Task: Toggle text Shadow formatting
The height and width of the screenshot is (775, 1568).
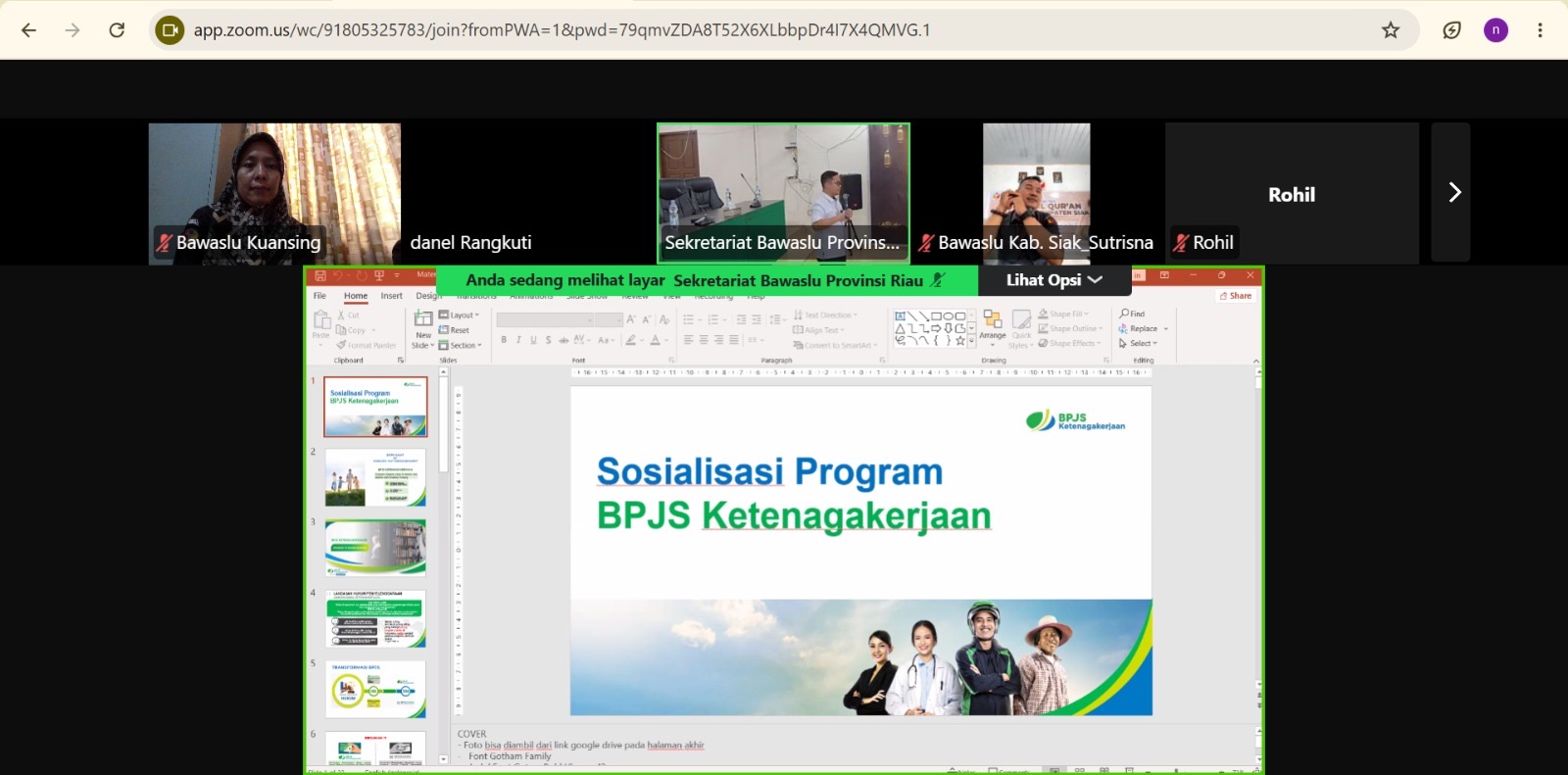Action: [548, 340]
